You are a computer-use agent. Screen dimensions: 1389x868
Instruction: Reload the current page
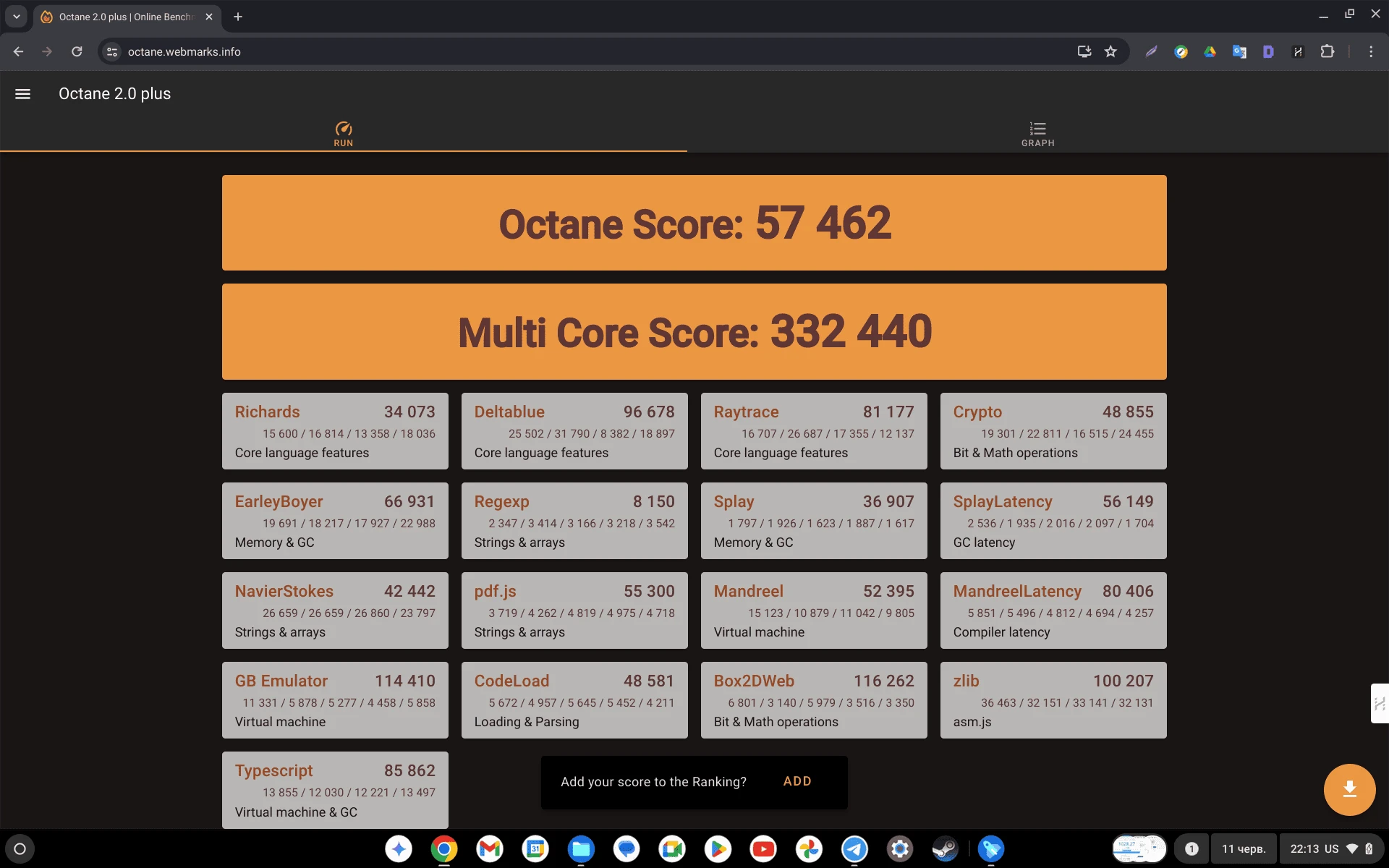(x=77, y=51)
